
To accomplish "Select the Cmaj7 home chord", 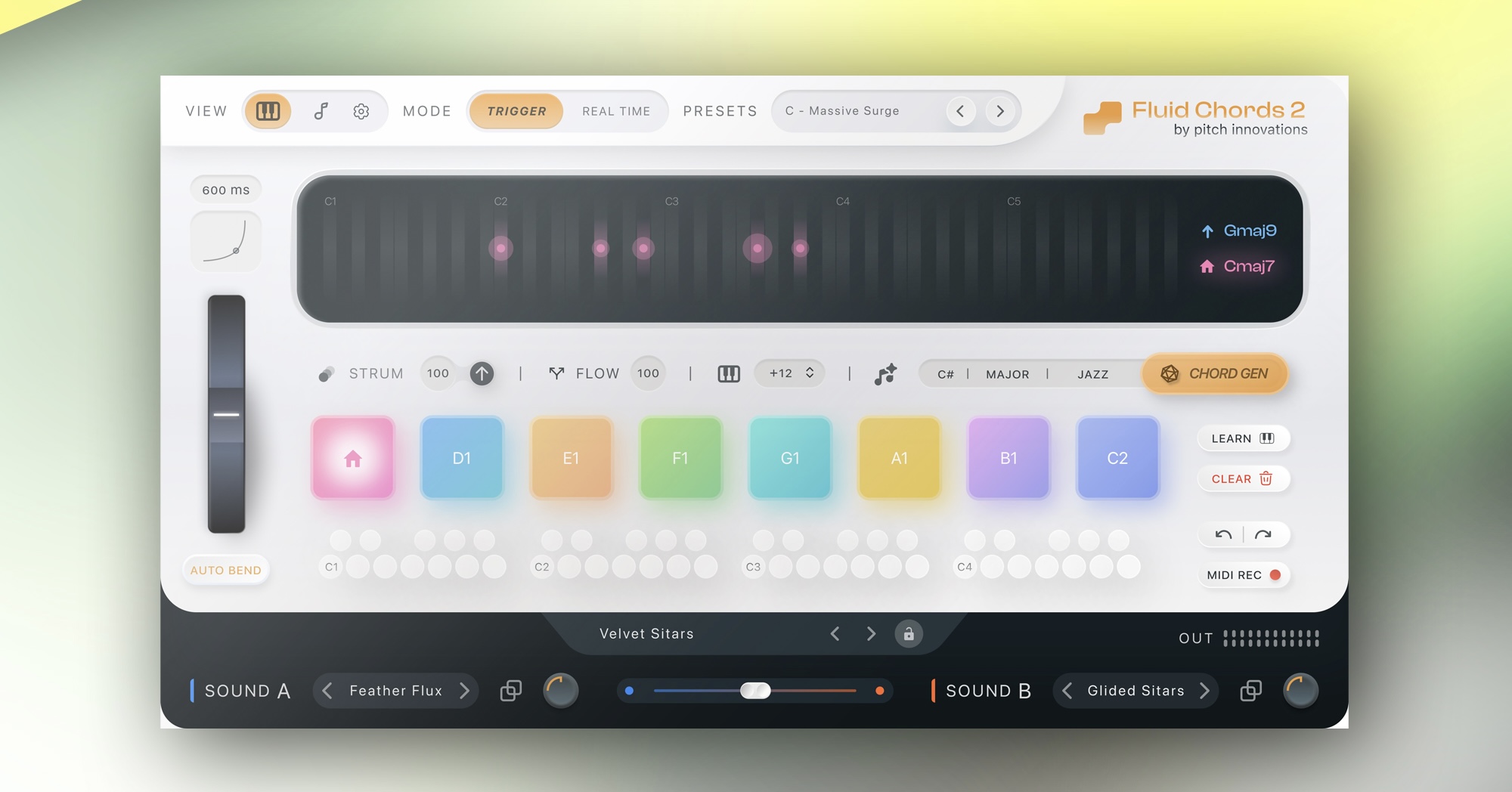I will pyautogui.click(x=1238, y=266).
